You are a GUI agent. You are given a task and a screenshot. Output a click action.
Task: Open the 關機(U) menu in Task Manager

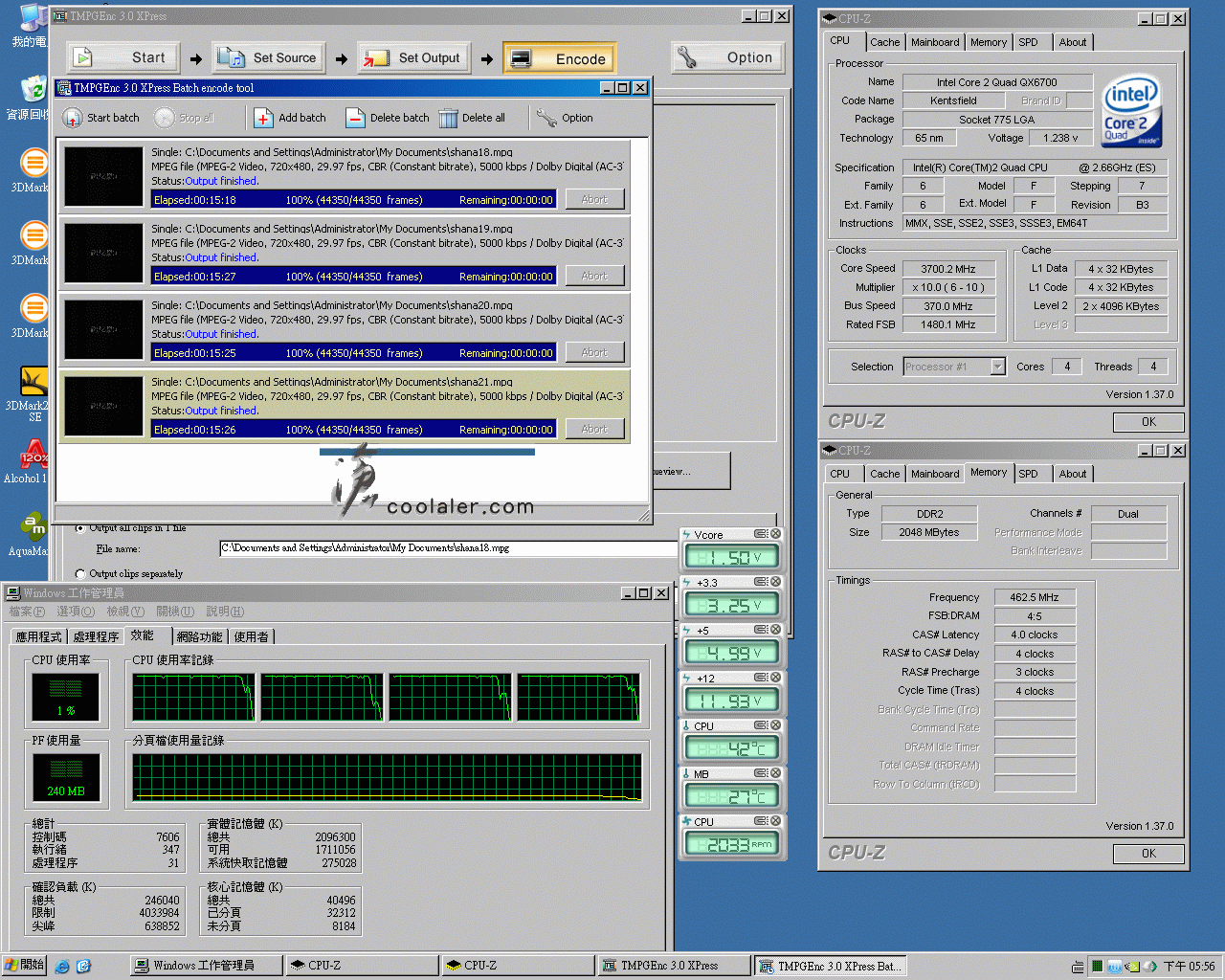tap(175, 612)
